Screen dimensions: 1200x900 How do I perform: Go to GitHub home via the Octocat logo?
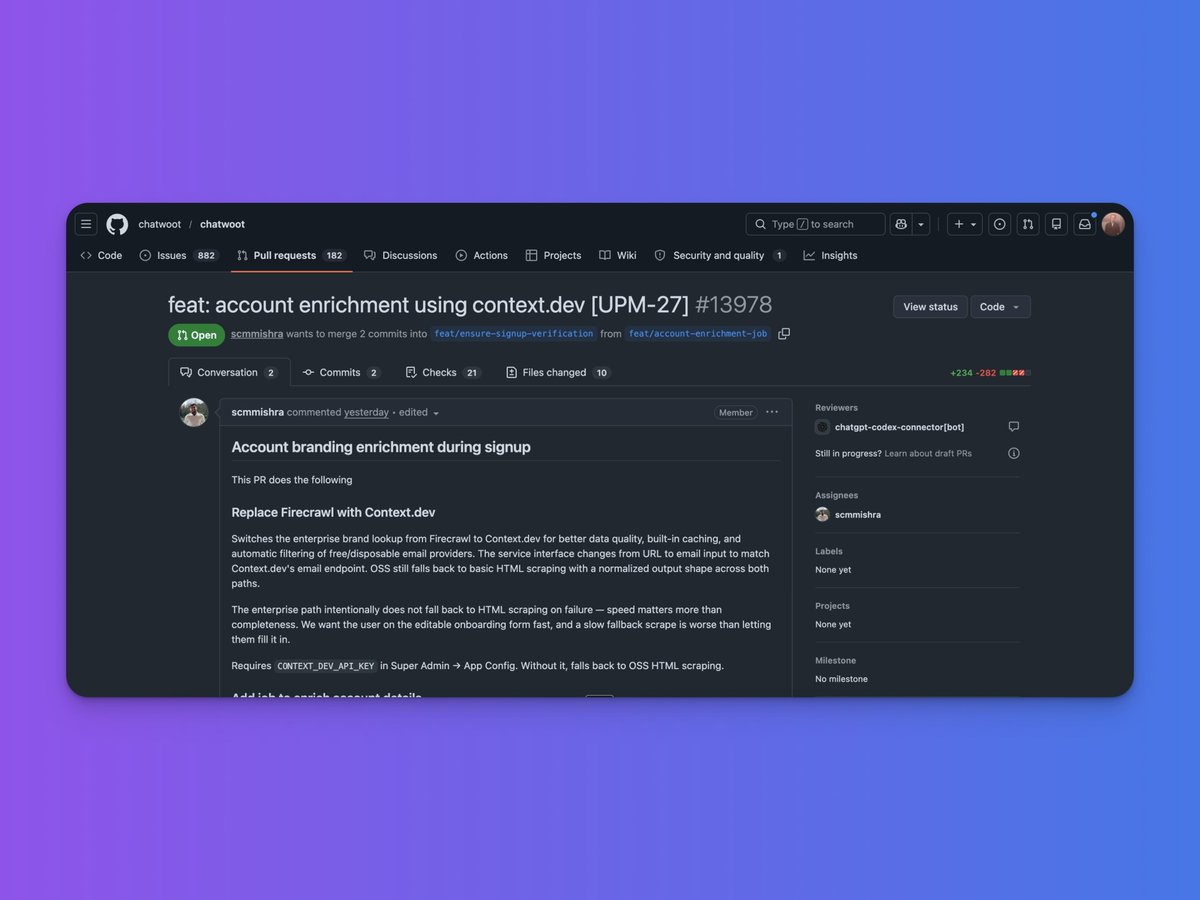click(117, 224)
